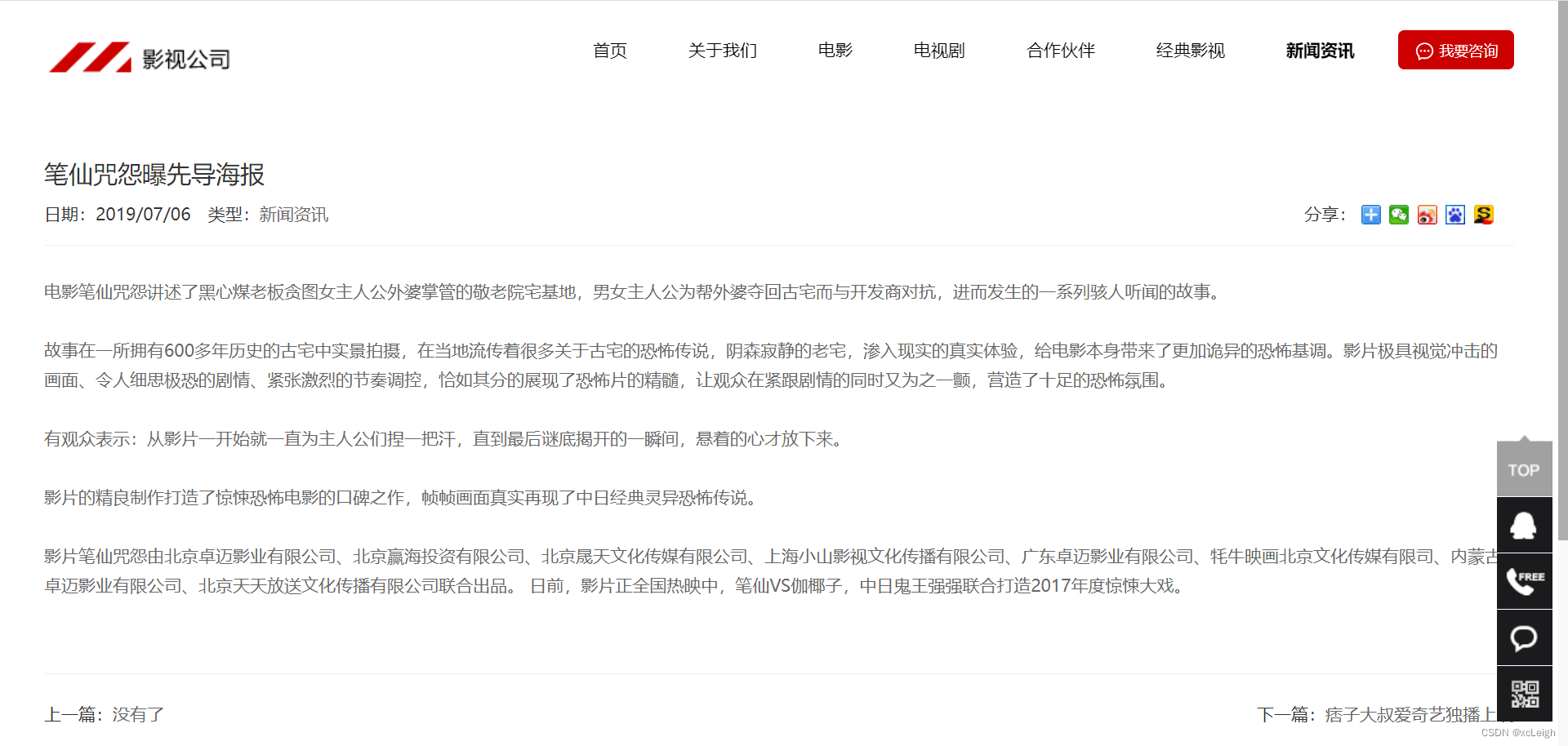1568x746 pixels.
Task: Share via the WeChat icon
Action: 1399,215
